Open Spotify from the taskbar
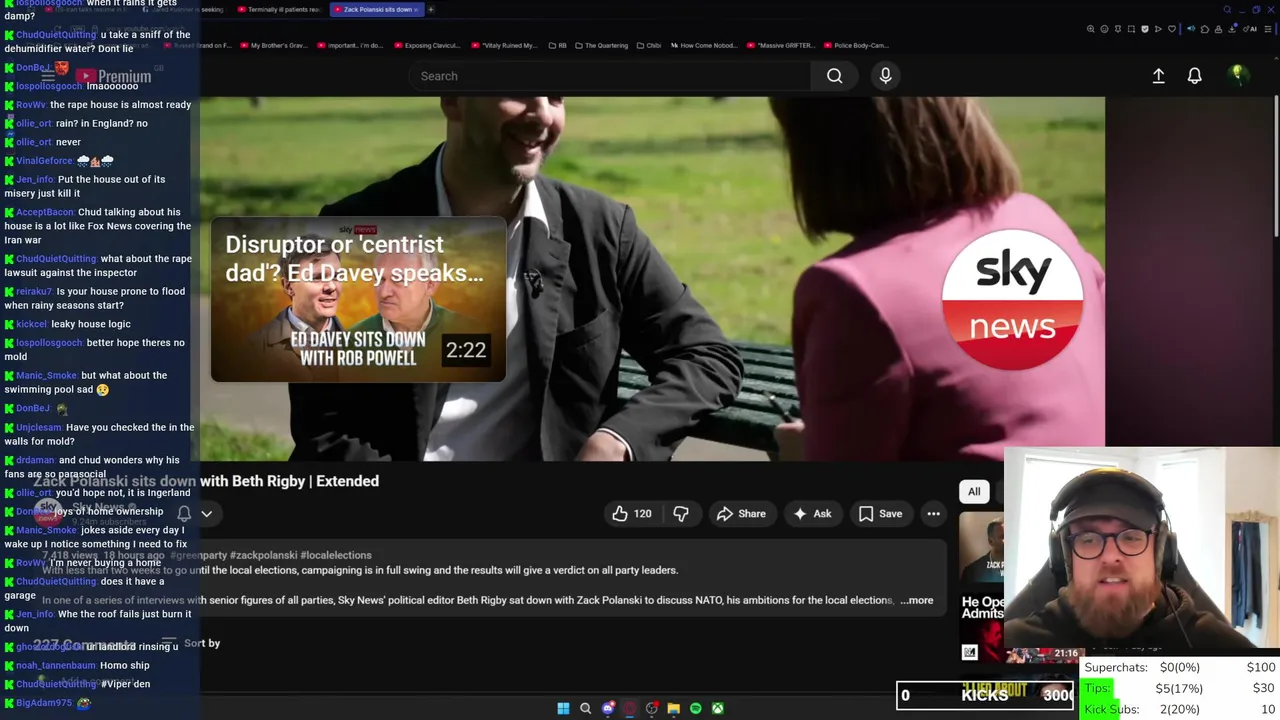The image size is (1280, 720). click(695, 708)
